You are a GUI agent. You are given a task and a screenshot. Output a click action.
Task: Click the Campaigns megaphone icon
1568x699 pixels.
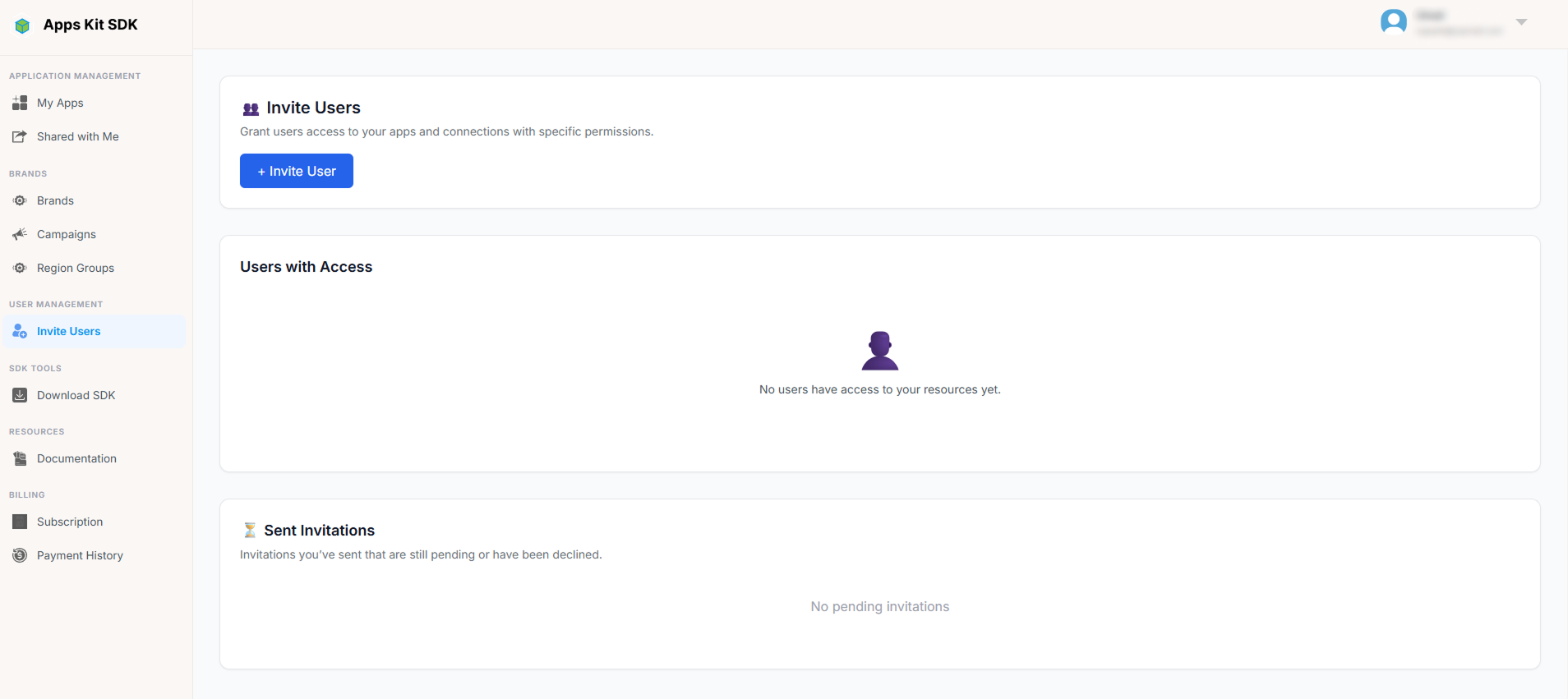pyautogui.click(x=20, y=234)
